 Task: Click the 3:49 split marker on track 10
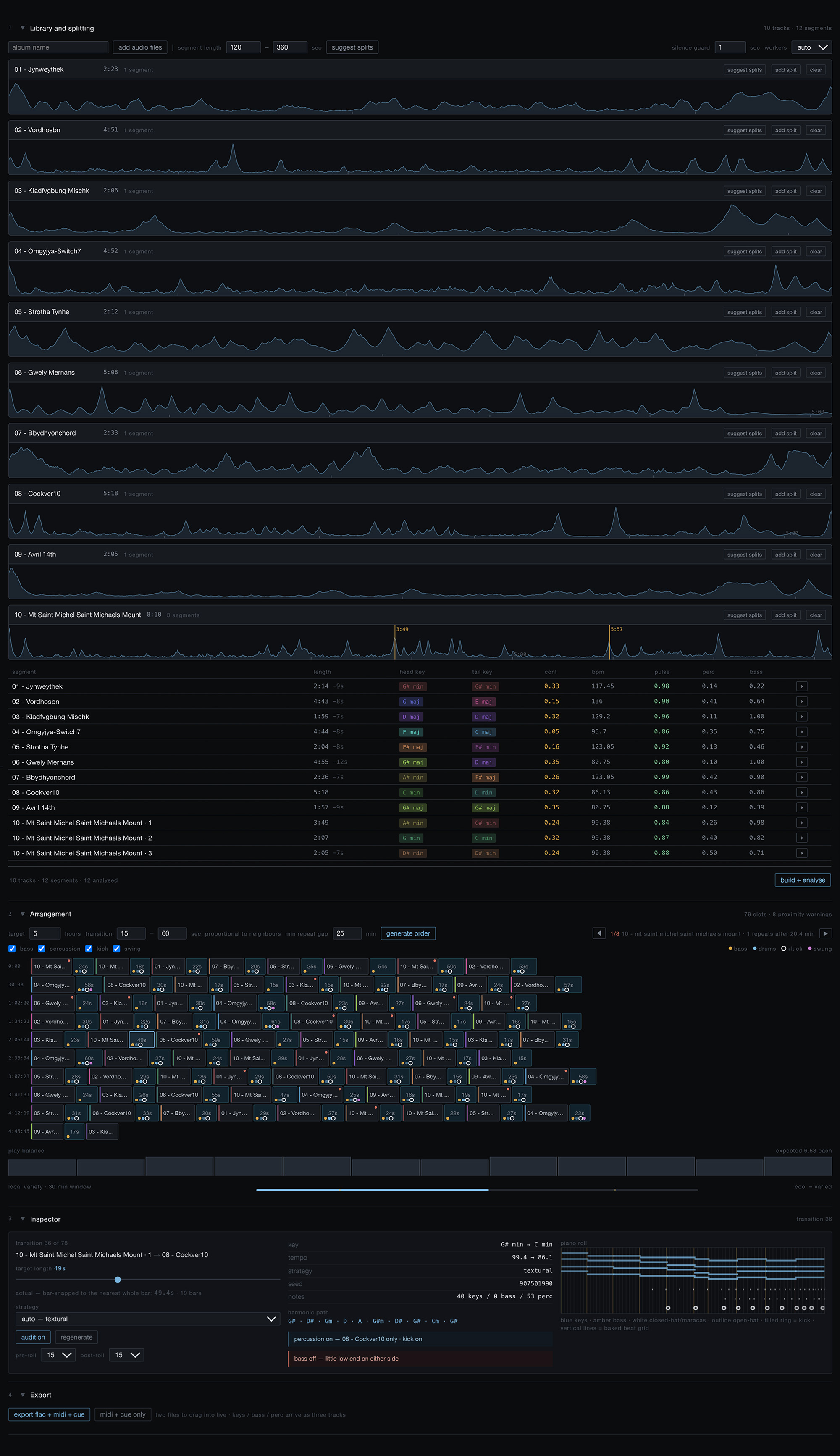coord(395,642)
